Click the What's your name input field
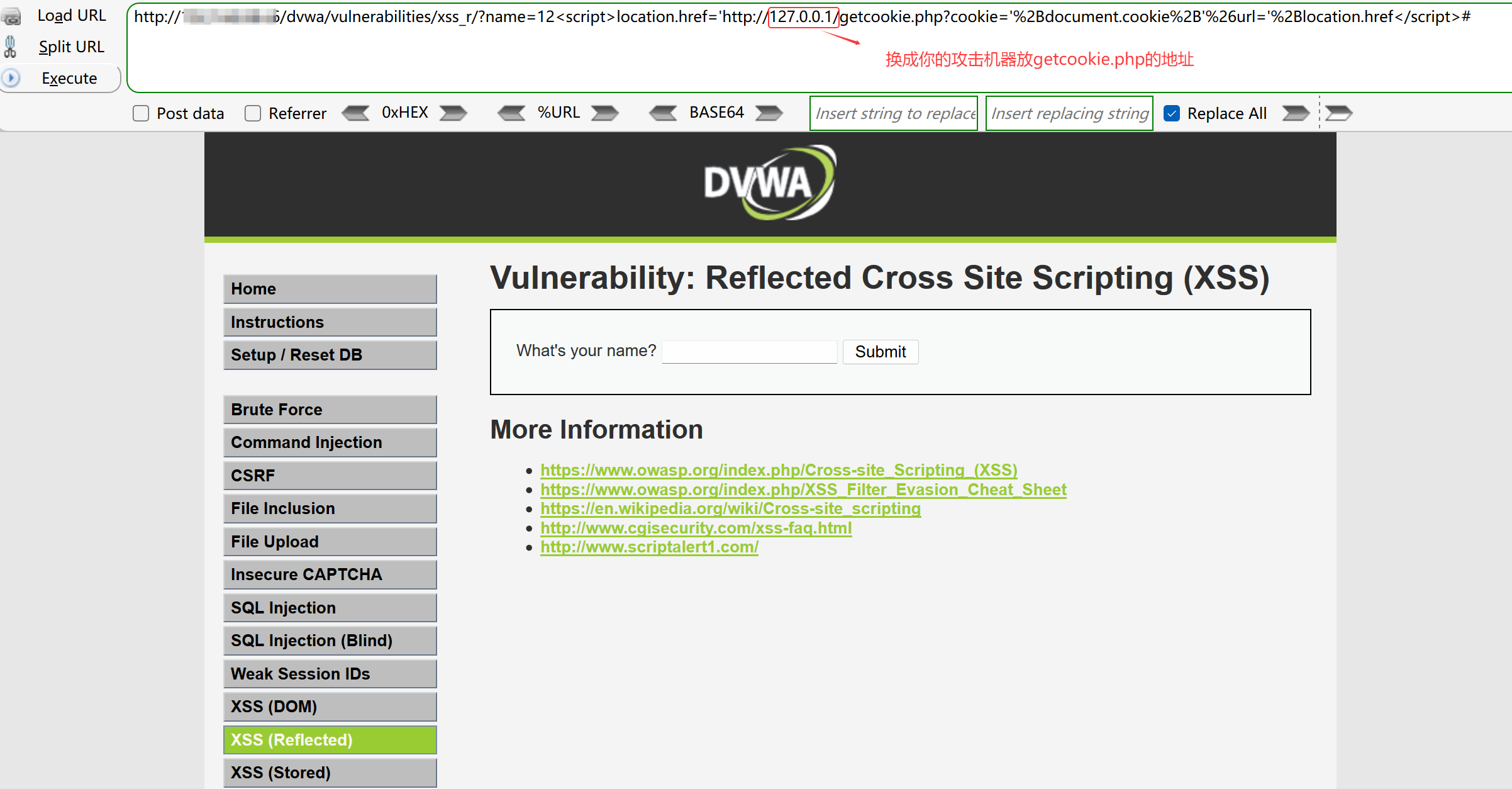 coord(749,352)
